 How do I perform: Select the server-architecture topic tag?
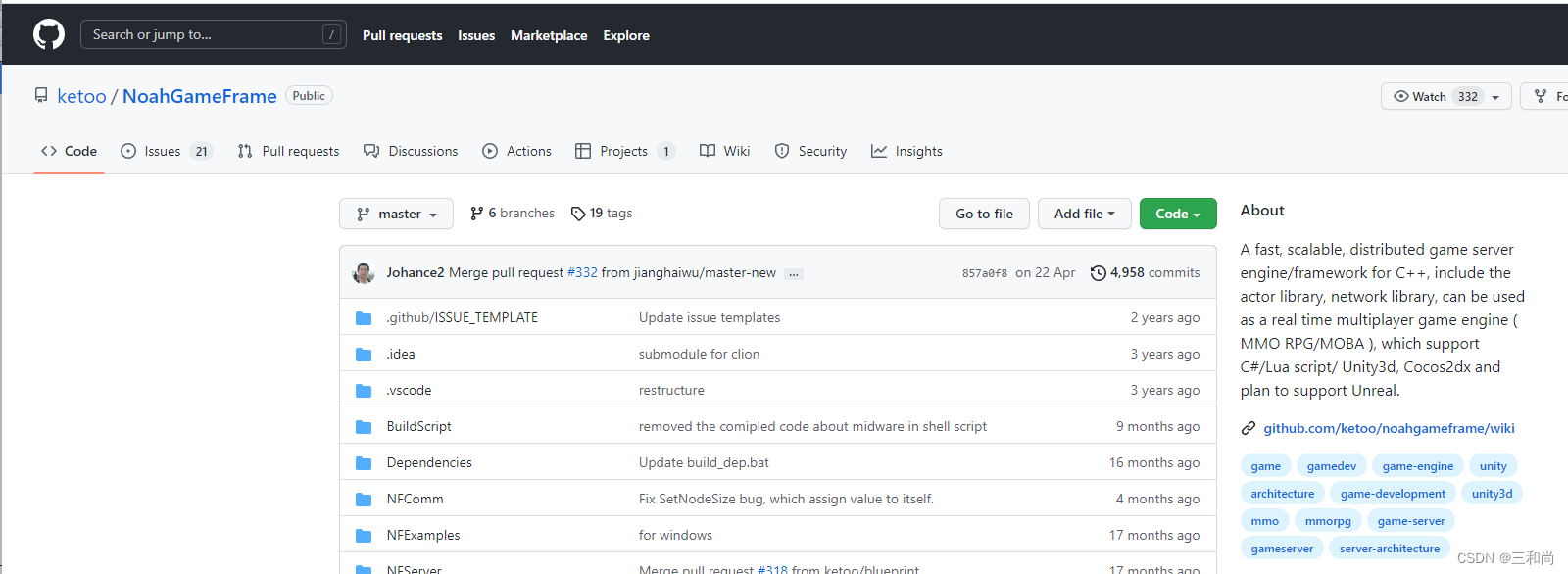tap(1390, 549)
